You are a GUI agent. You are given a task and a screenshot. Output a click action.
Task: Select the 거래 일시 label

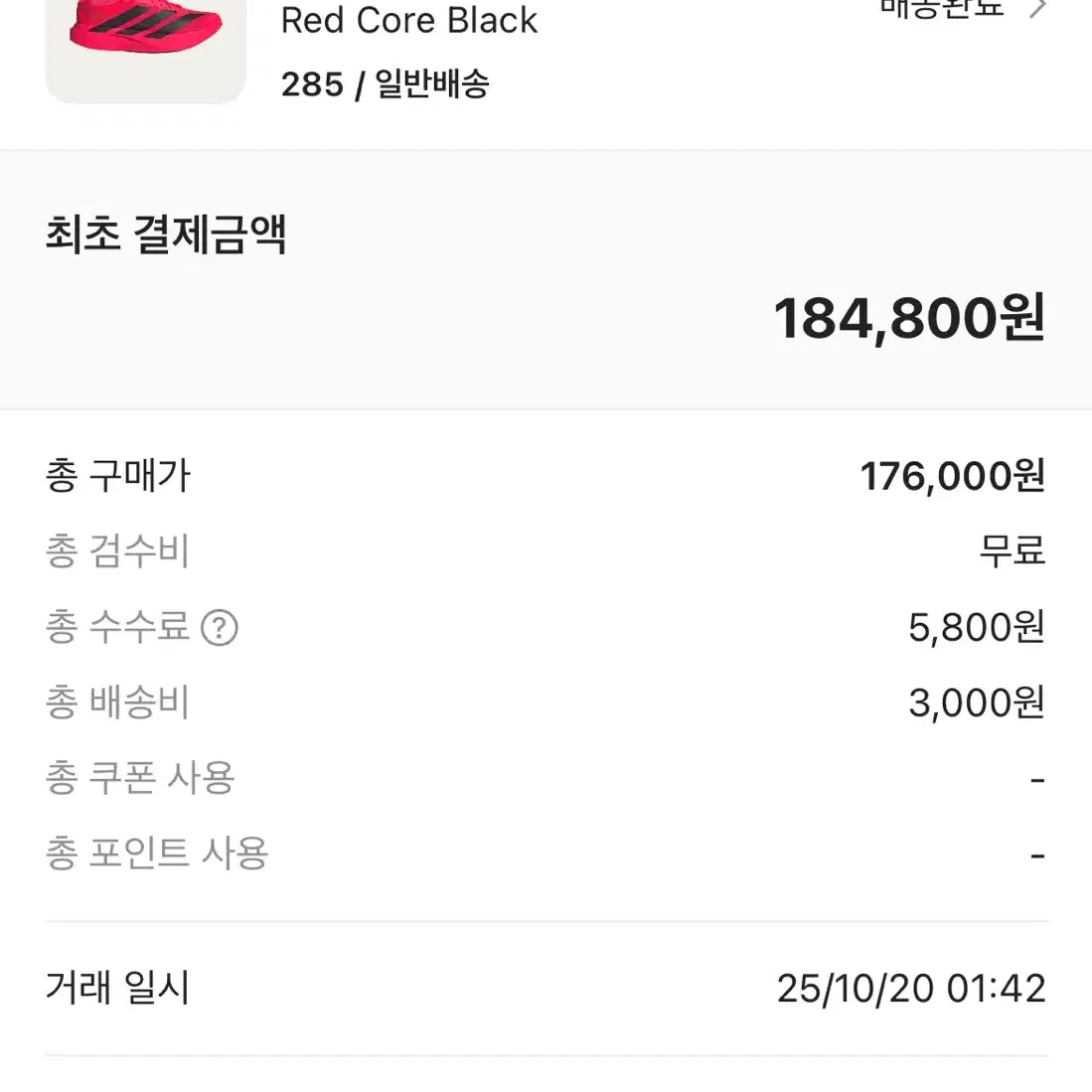click(x=117, y=989)
